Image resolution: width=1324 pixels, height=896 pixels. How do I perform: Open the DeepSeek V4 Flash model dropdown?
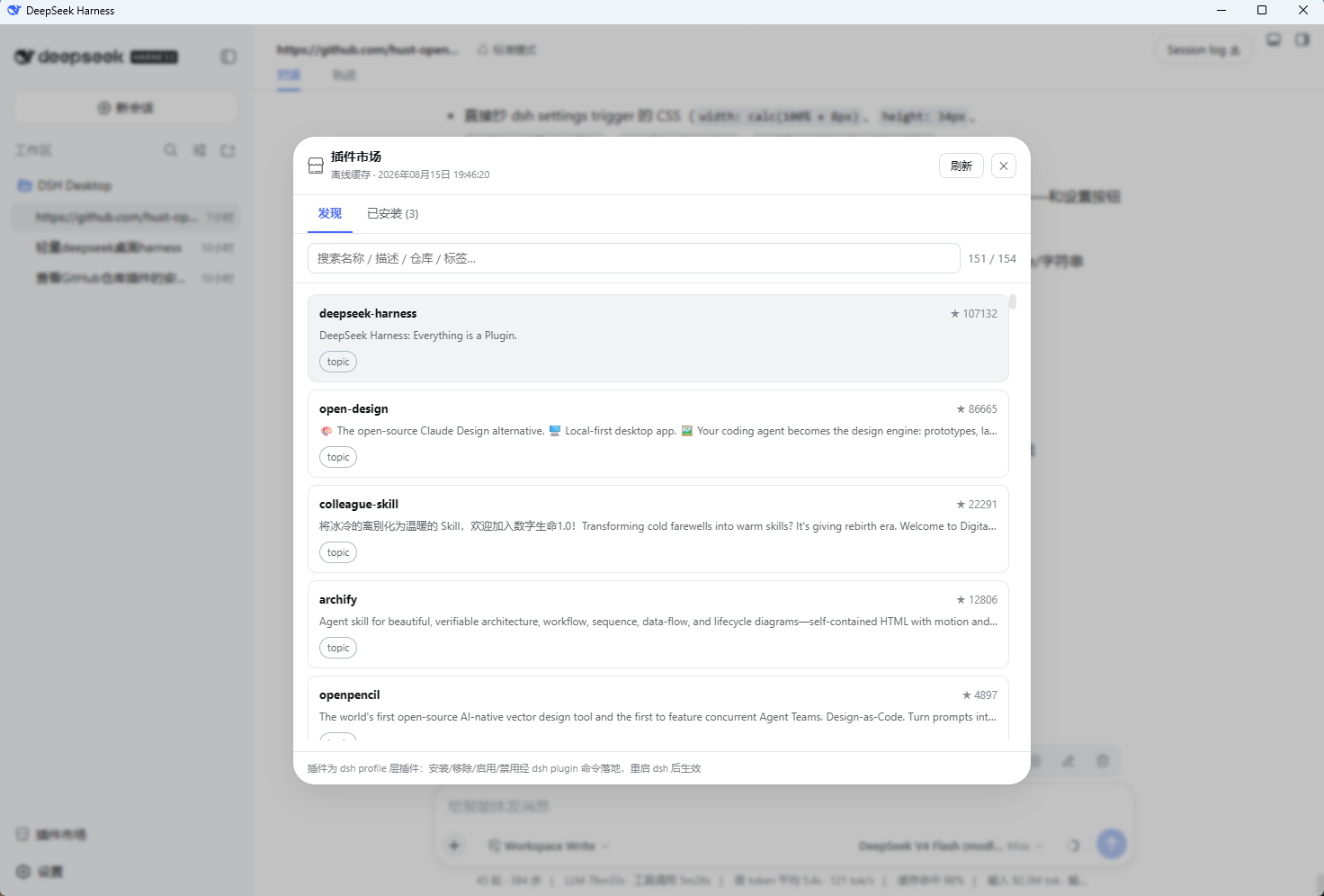point(930,846)
